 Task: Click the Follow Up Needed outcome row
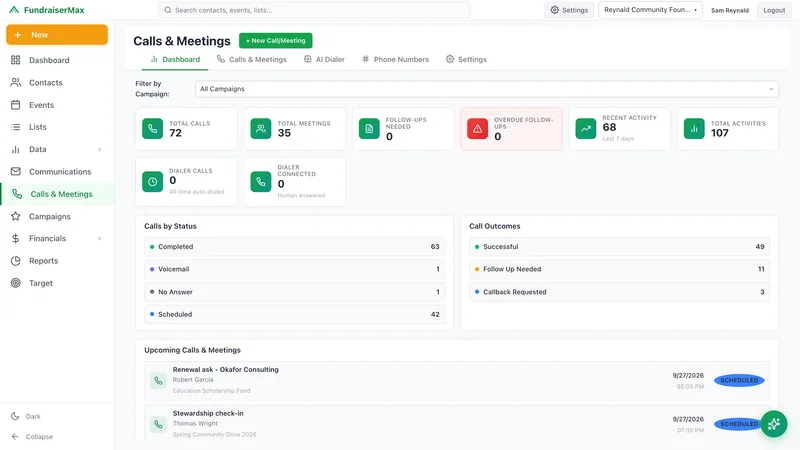click(619, 269)
